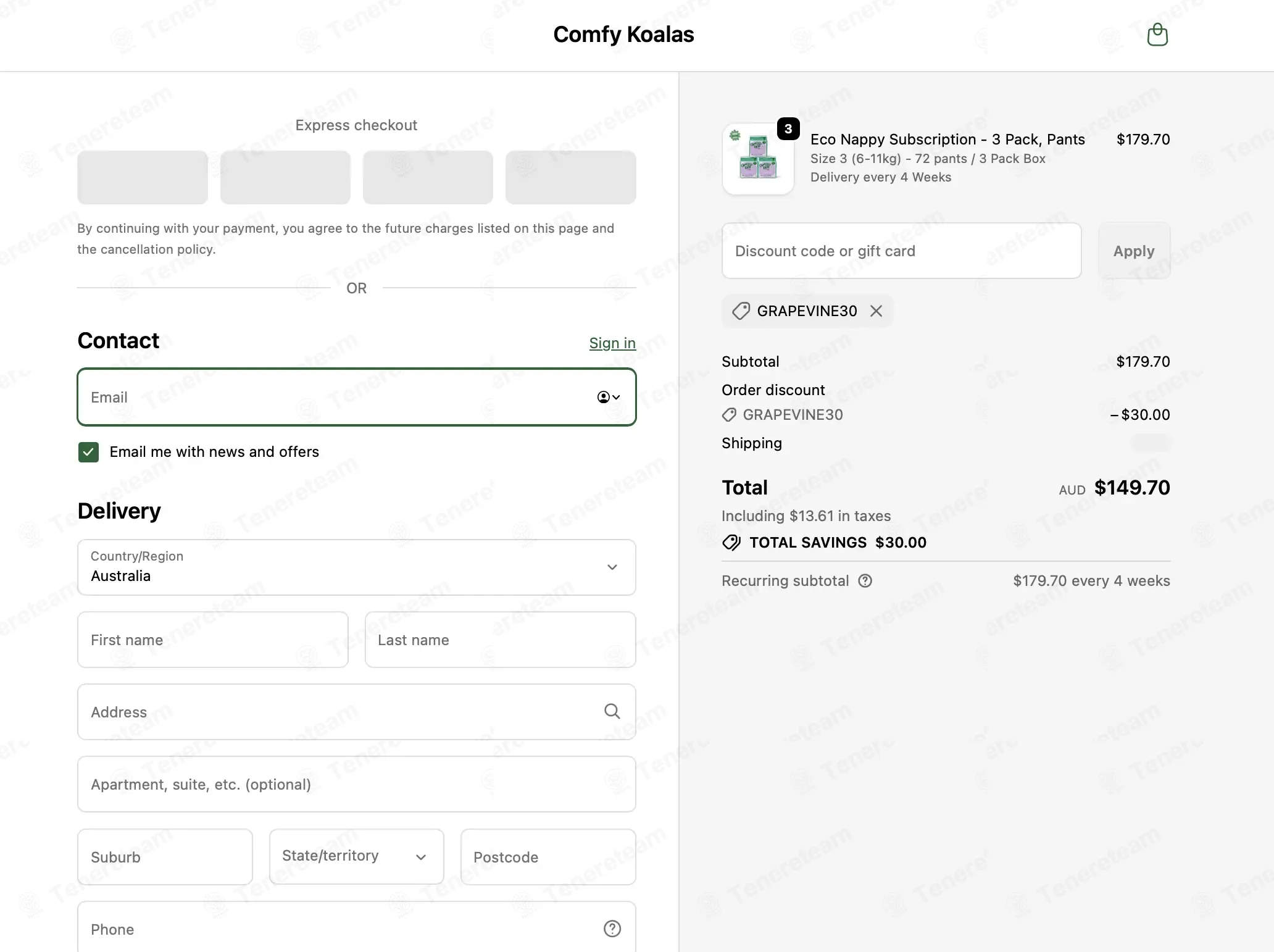Click into the Last name field
Image resolution: width=1274 pixels, height=952 pixels.
[x=500, y=640]
